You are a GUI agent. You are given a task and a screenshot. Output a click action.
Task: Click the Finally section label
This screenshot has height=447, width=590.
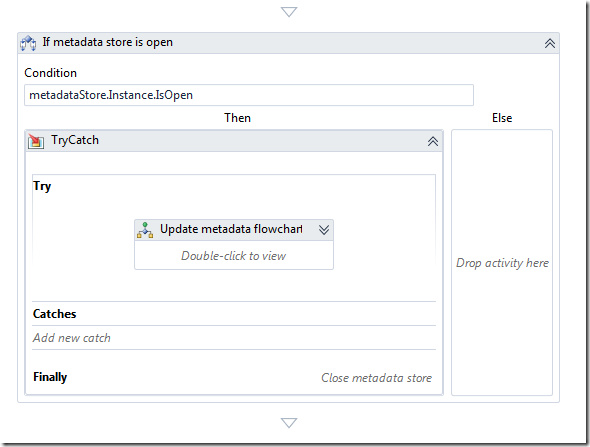click(x=50, y=377)
